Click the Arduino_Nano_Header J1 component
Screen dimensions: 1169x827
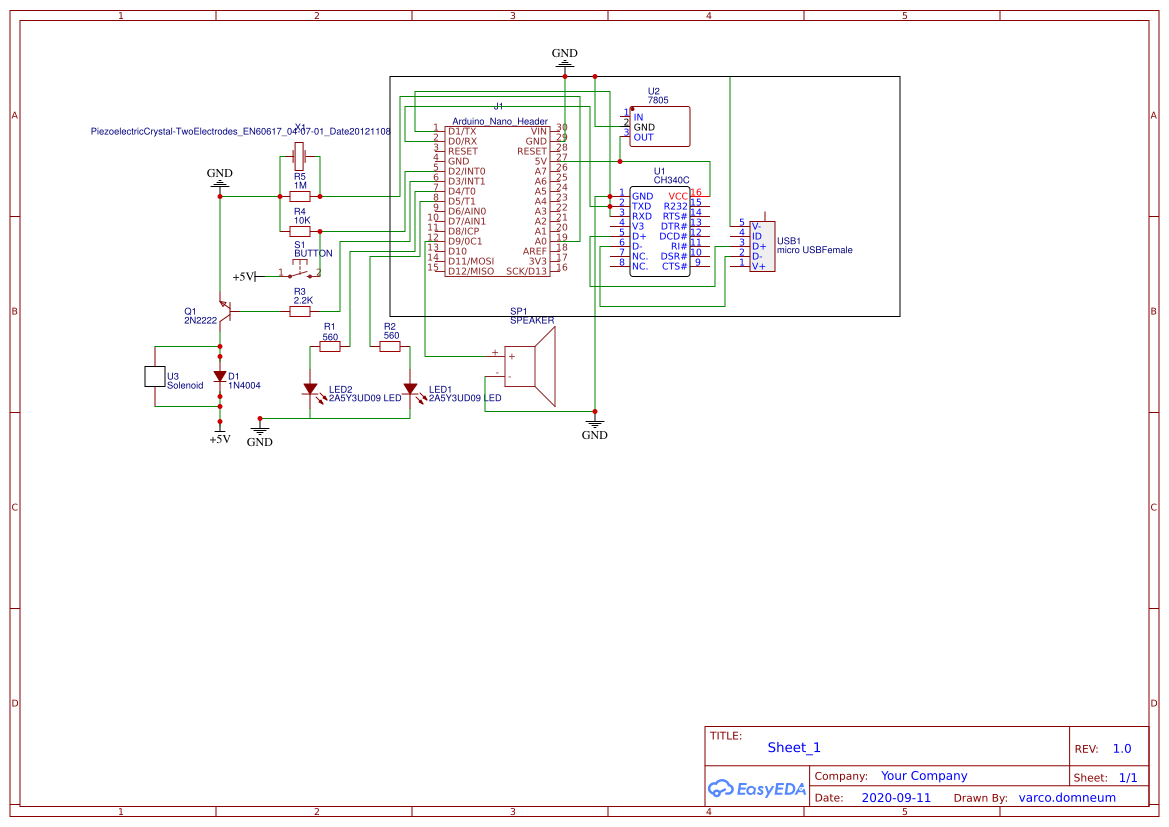[x=498, y=200]
